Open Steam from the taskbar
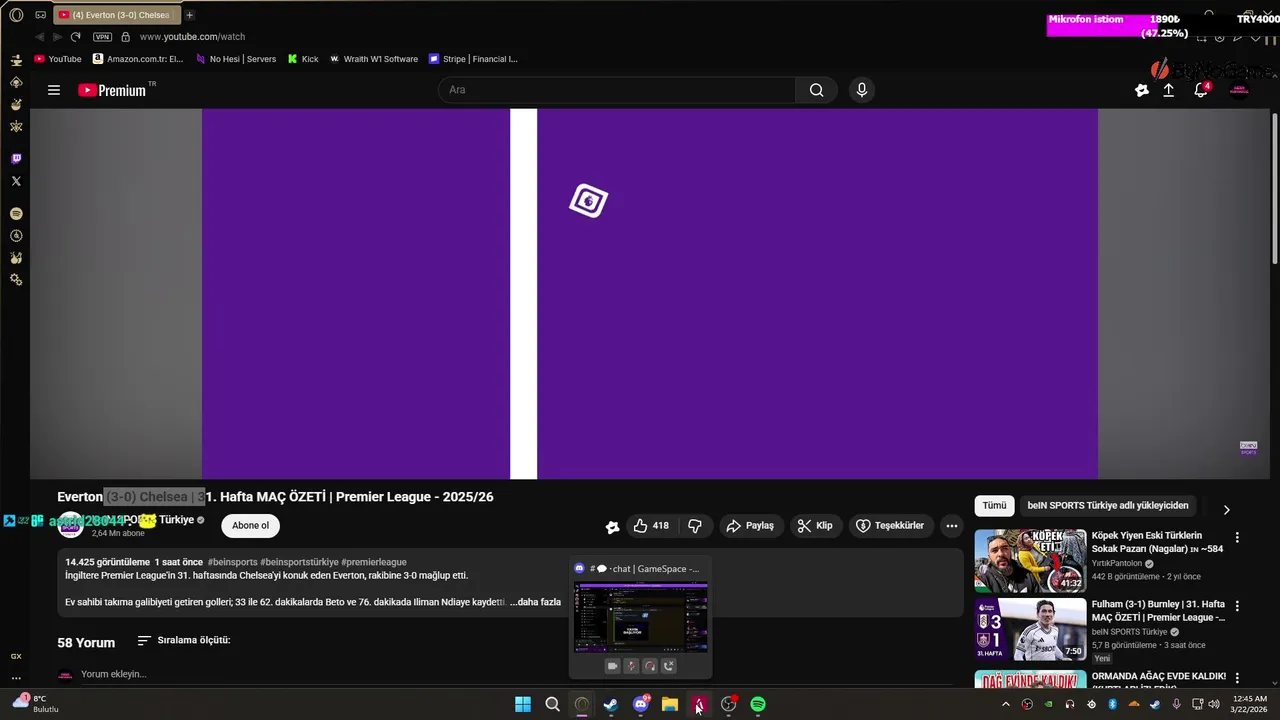Viewport: 1280px width, 720px height. (x=611, y=705)
